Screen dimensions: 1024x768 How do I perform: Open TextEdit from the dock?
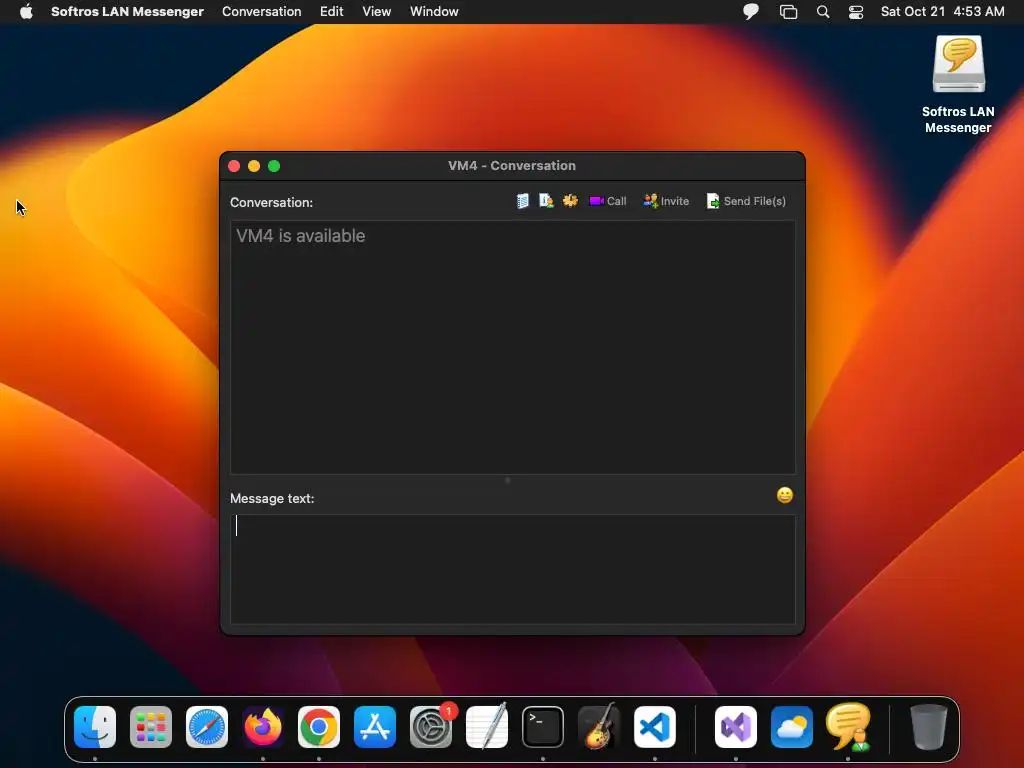(x=487, y=727)
